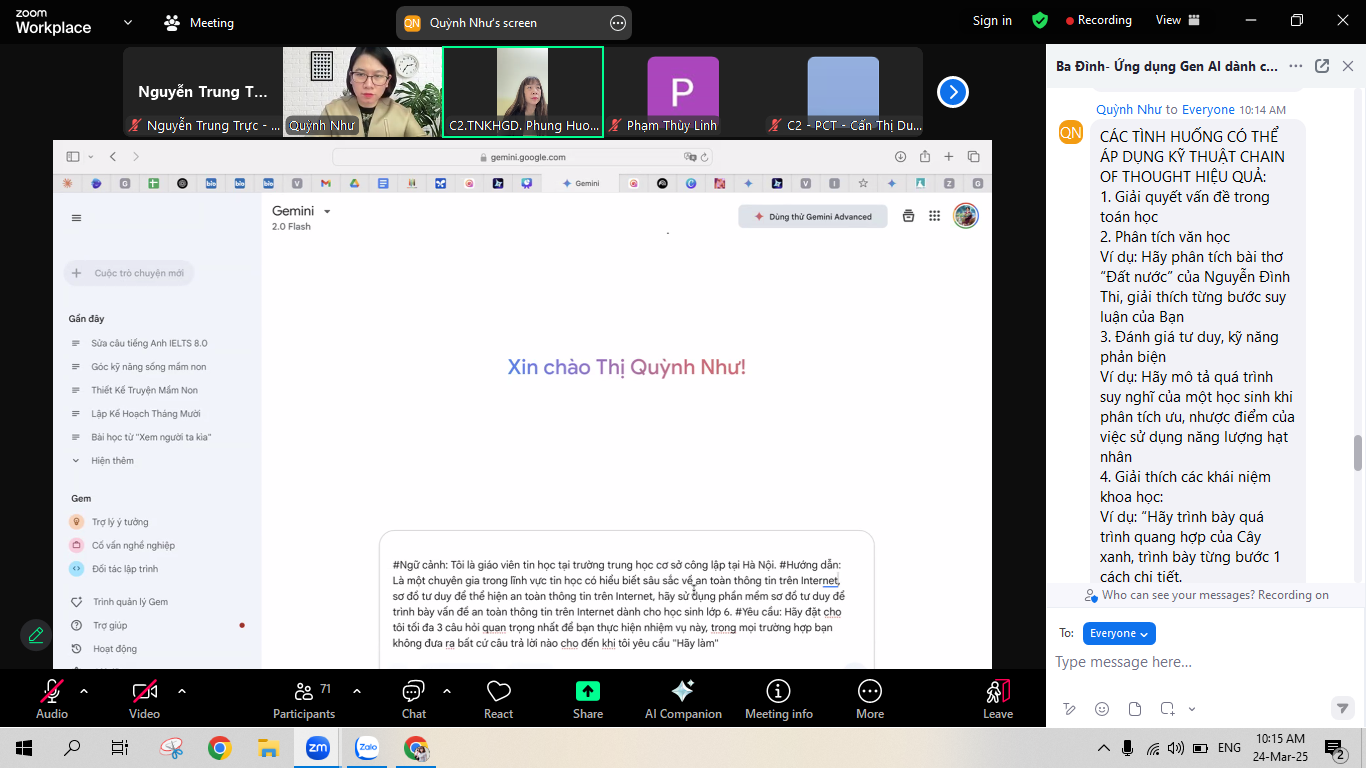Pop out the chat panel
This screenshot has width=1366, height=768.
click(1322, 66)
